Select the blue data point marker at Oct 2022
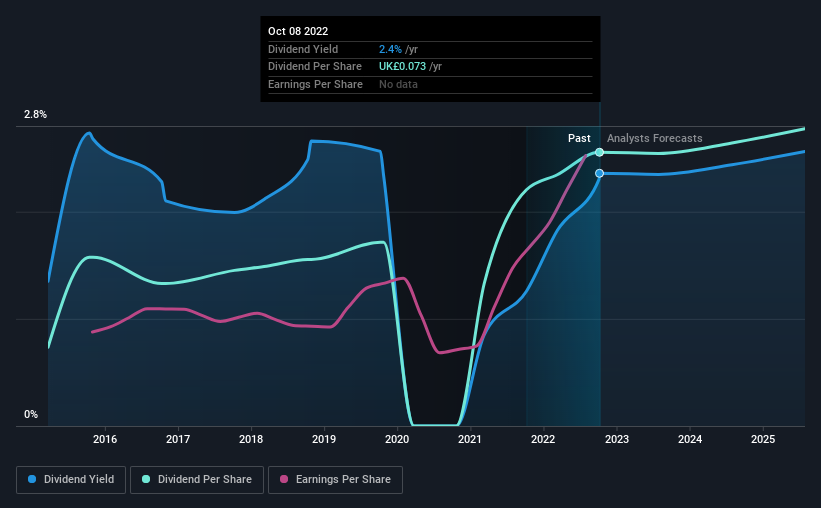This screenshot has height=508, width=821. [x=600, y=173]
